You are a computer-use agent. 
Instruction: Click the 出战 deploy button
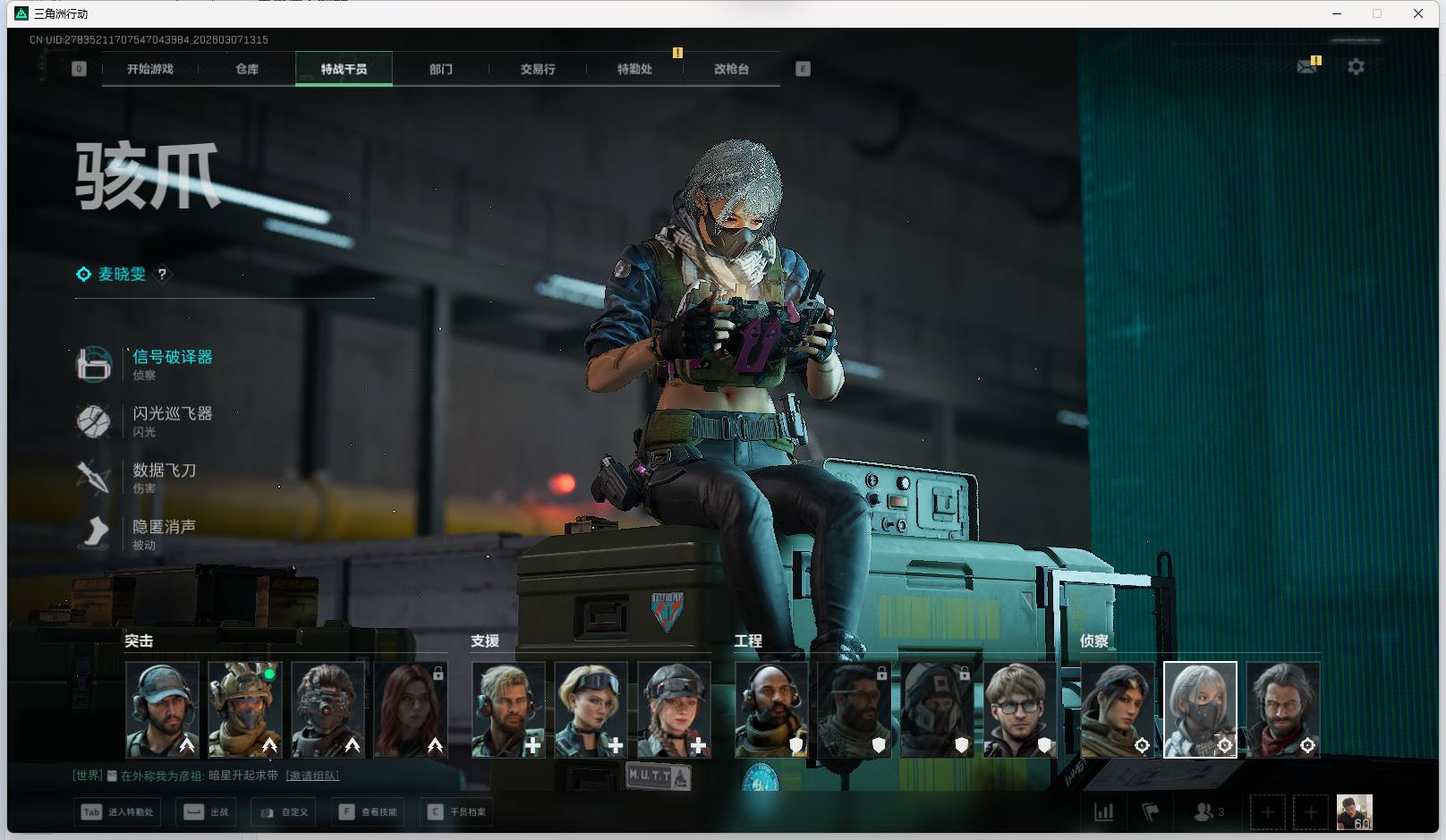206,812
